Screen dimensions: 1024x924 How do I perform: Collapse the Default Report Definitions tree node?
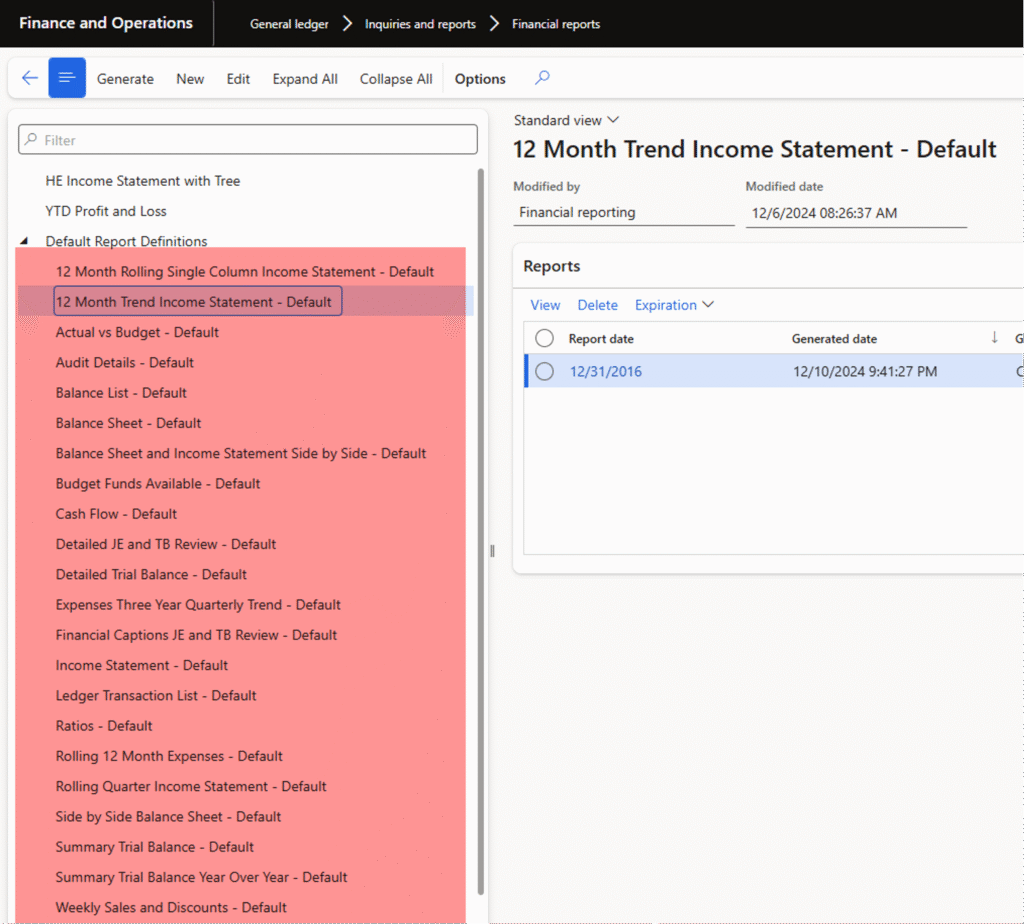[25, 242]
